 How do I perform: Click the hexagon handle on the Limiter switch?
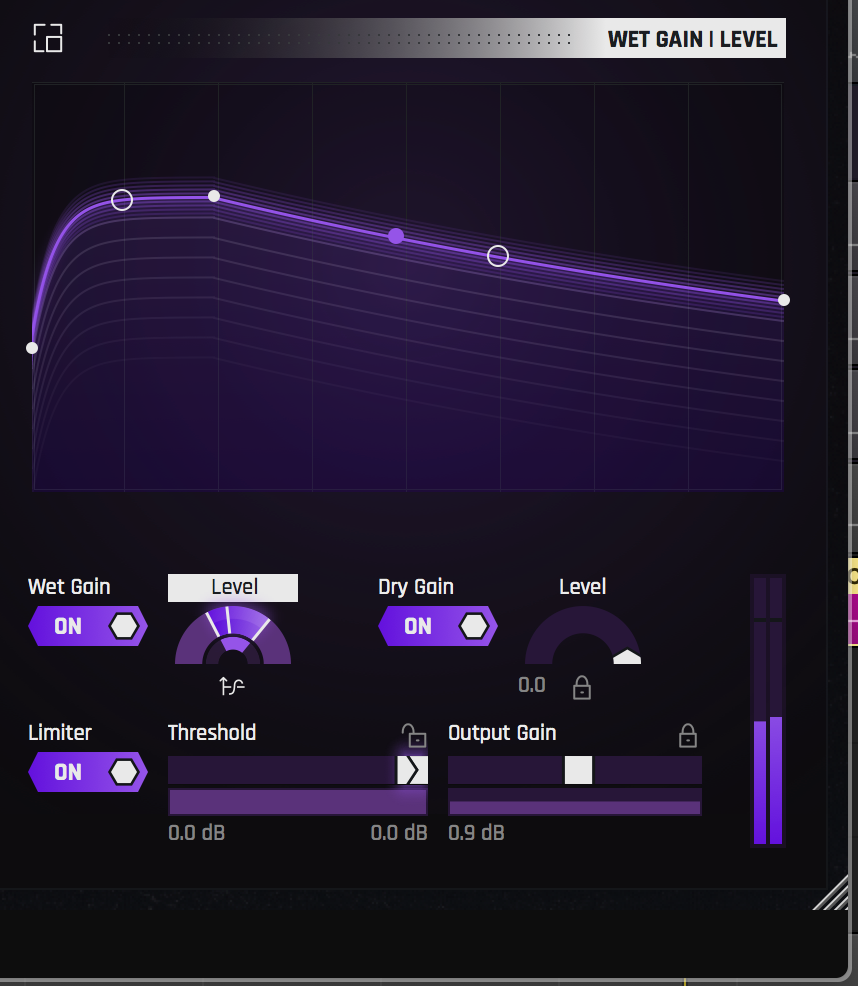pos(122,772)
